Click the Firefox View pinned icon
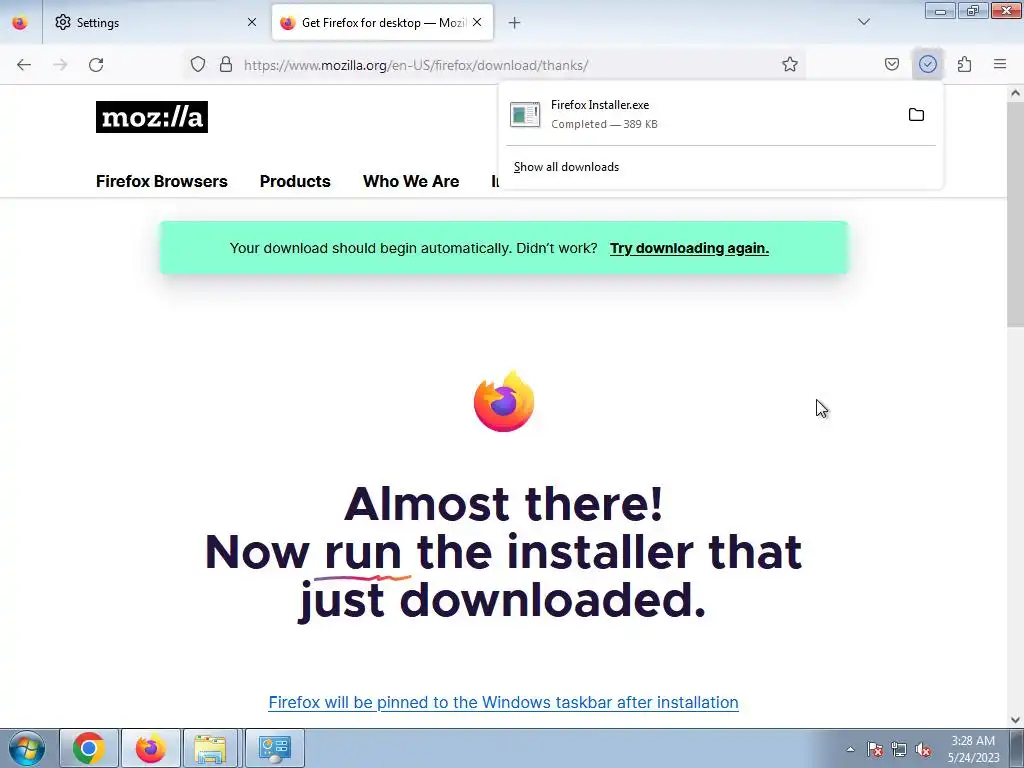The image size is (1024, 768). click(20, 23)
